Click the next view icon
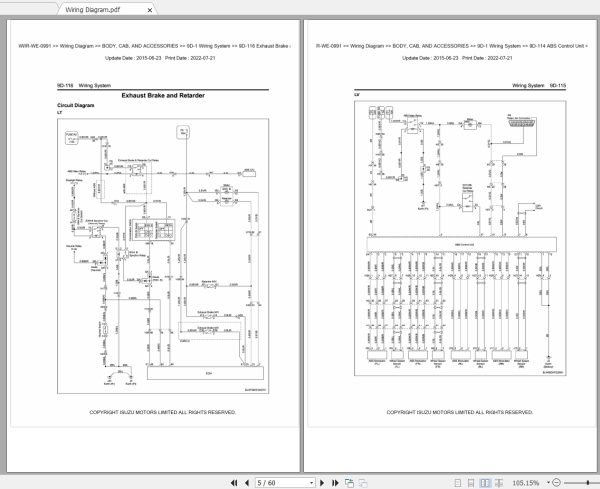The width and height of the screenshot is (600, 489). click(363, 483)
